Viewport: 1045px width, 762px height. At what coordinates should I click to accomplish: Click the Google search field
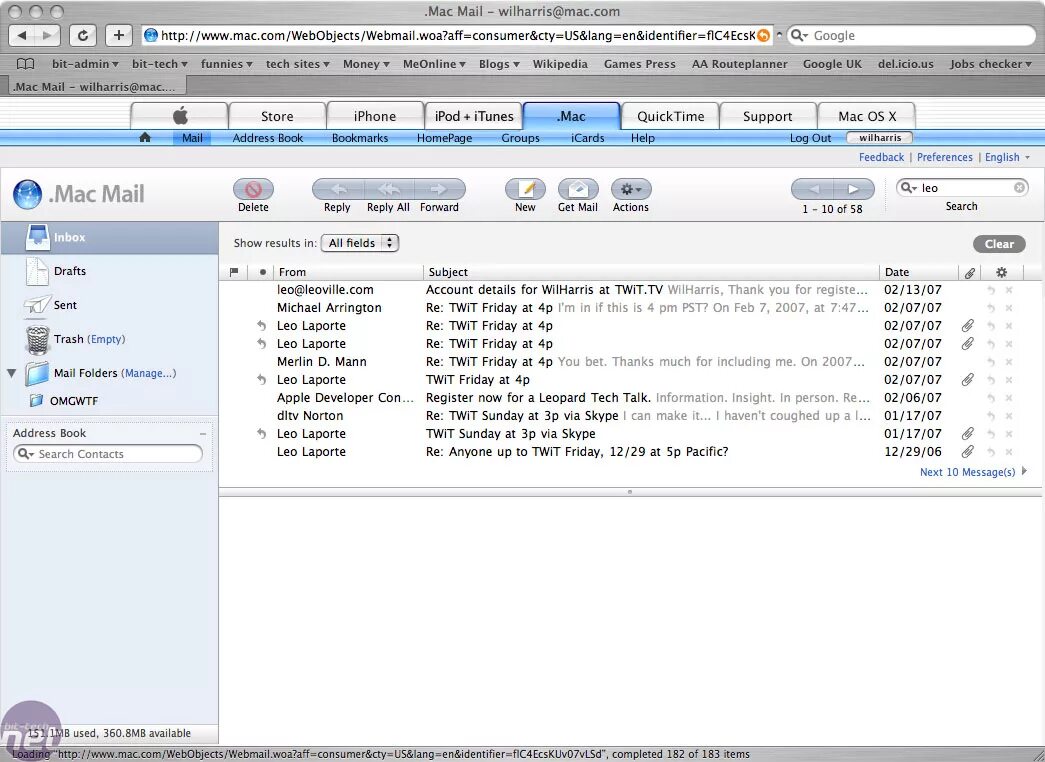[912, 35]
